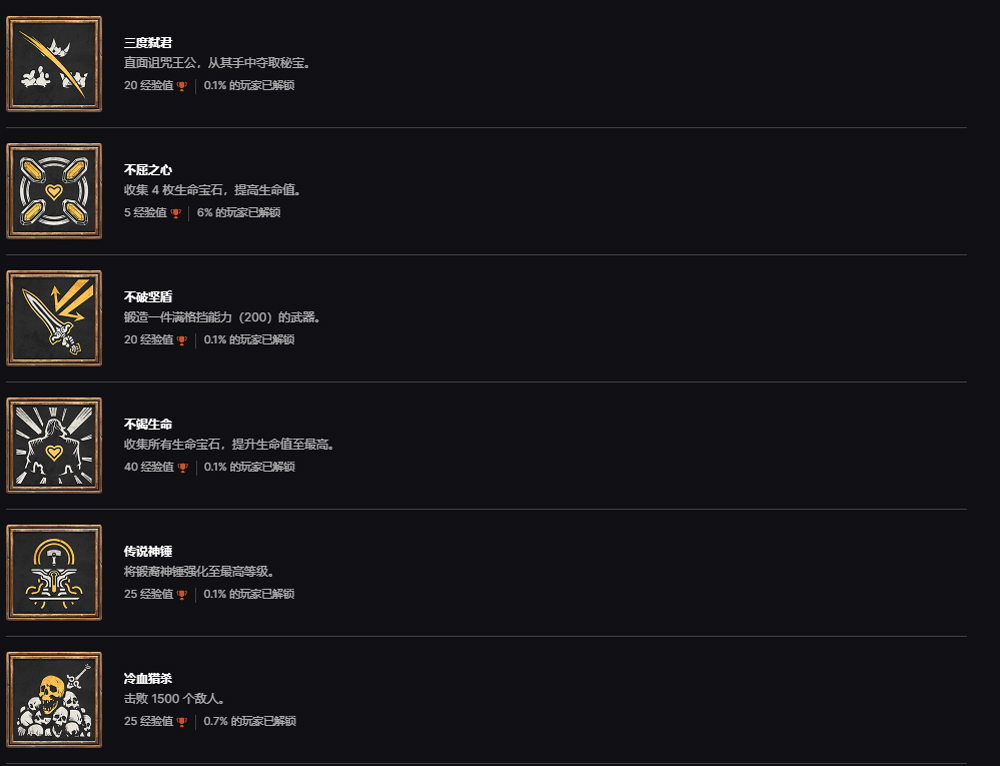Click the 不屈之心 life gems icon

coord(54,191)
